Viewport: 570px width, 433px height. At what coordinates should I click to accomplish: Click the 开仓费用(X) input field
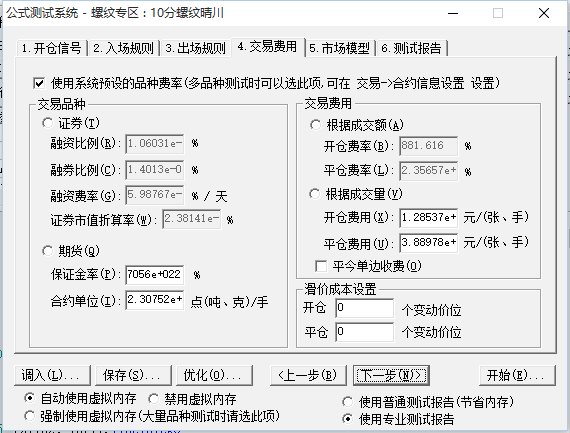tap(429, 218)
